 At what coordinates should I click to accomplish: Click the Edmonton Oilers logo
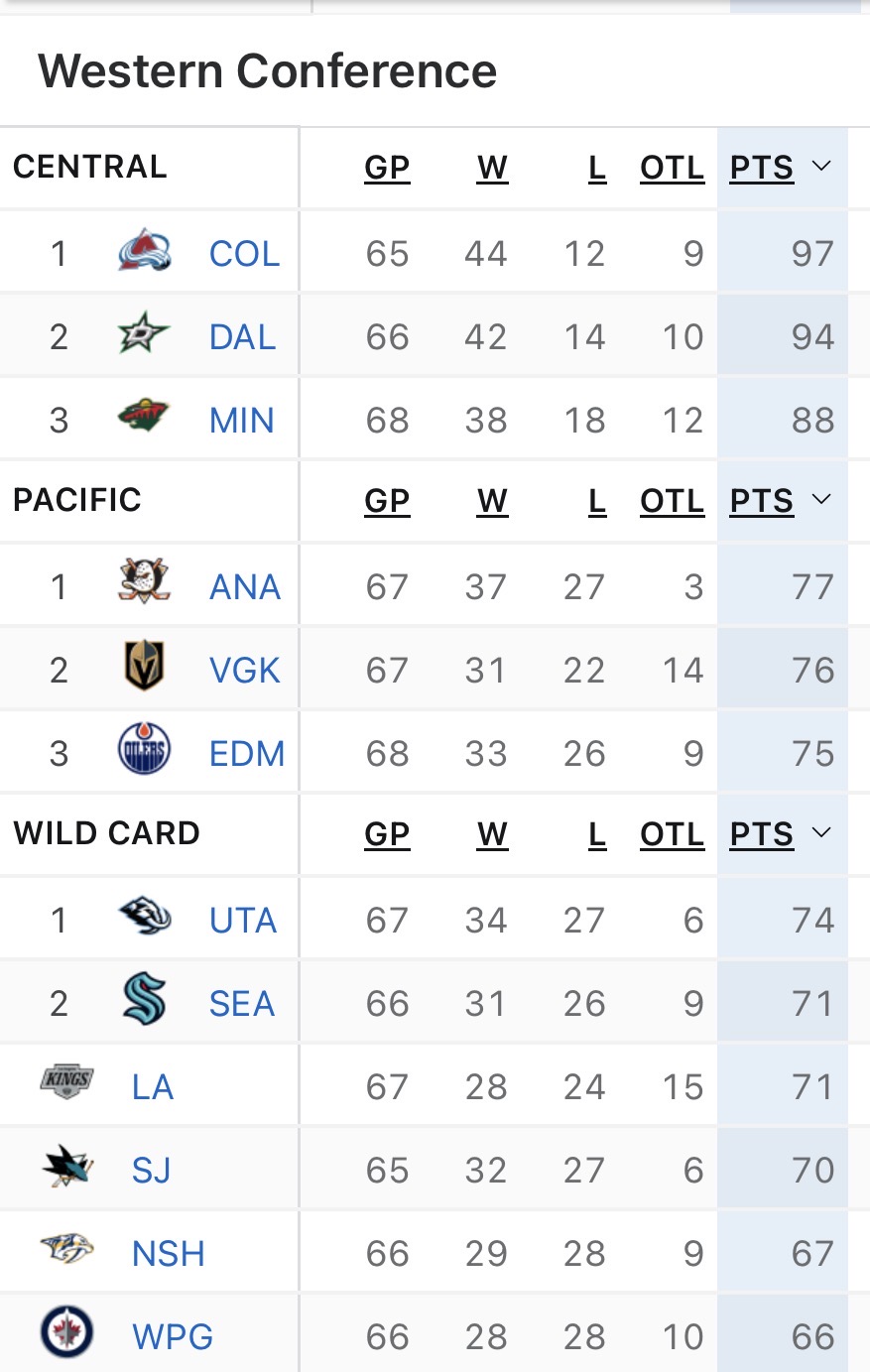pyautogui.click(x=144, y=751)
